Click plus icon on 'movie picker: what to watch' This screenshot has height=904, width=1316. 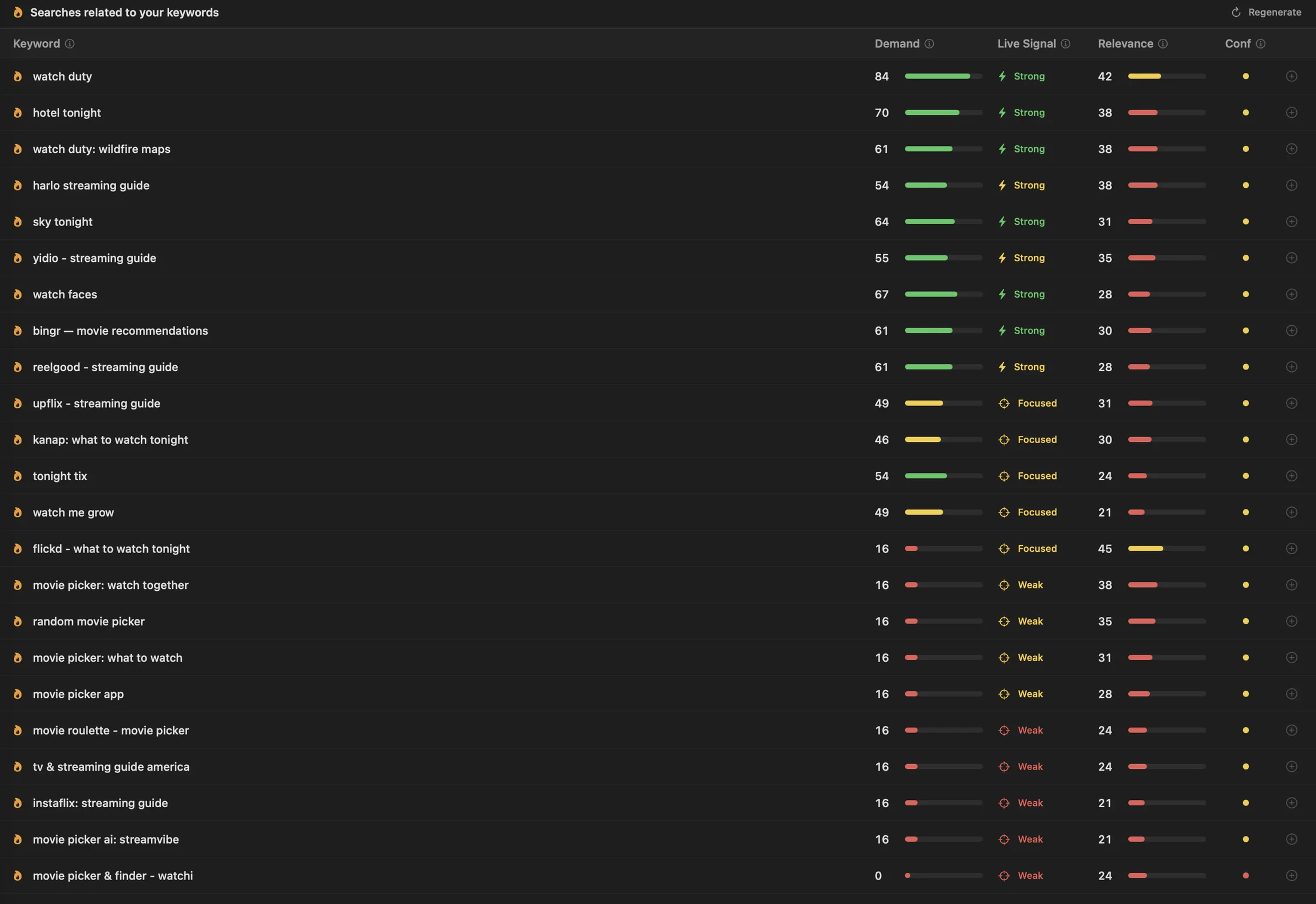click(1291, 658)
